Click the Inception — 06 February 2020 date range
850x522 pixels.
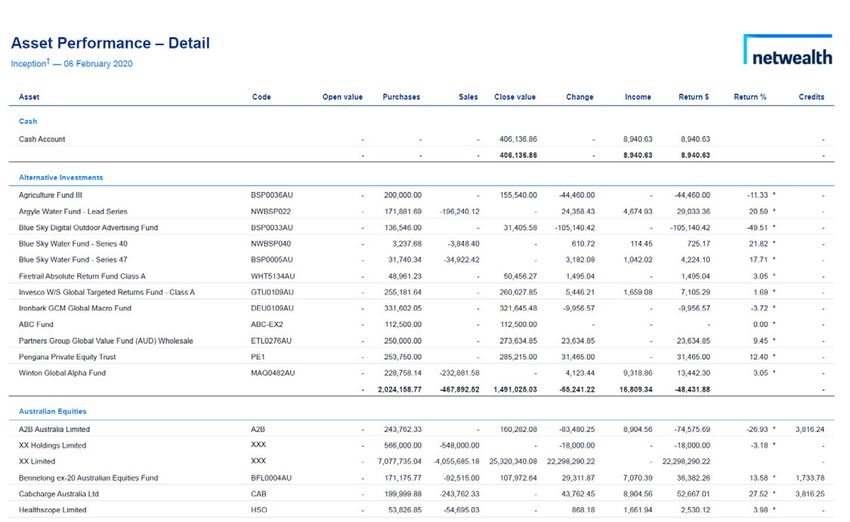click(72, 63)
